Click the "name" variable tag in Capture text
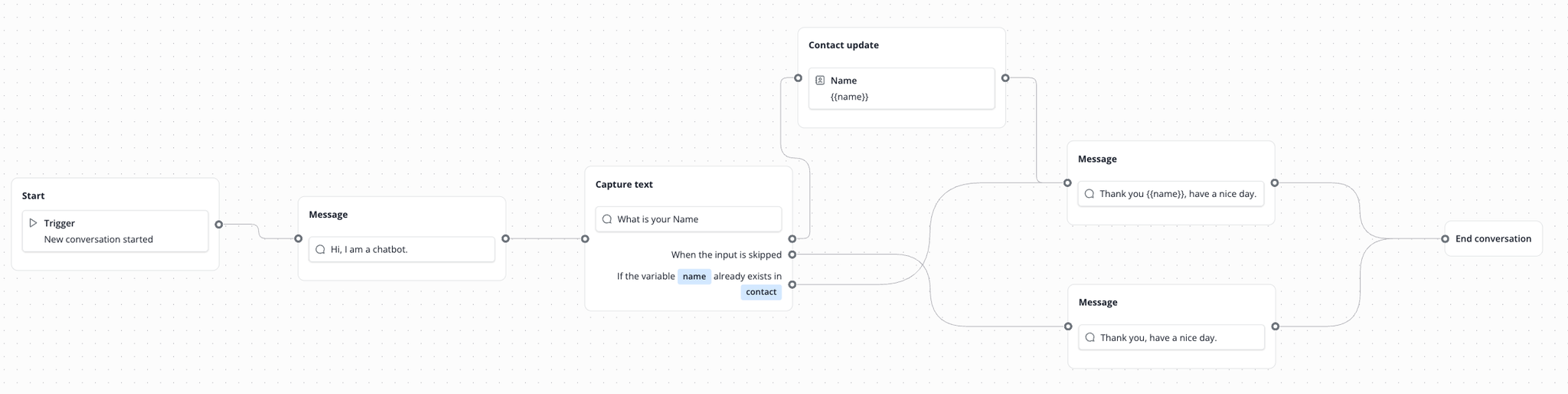This screenshot has width=1568, height=394. (694, 277)
